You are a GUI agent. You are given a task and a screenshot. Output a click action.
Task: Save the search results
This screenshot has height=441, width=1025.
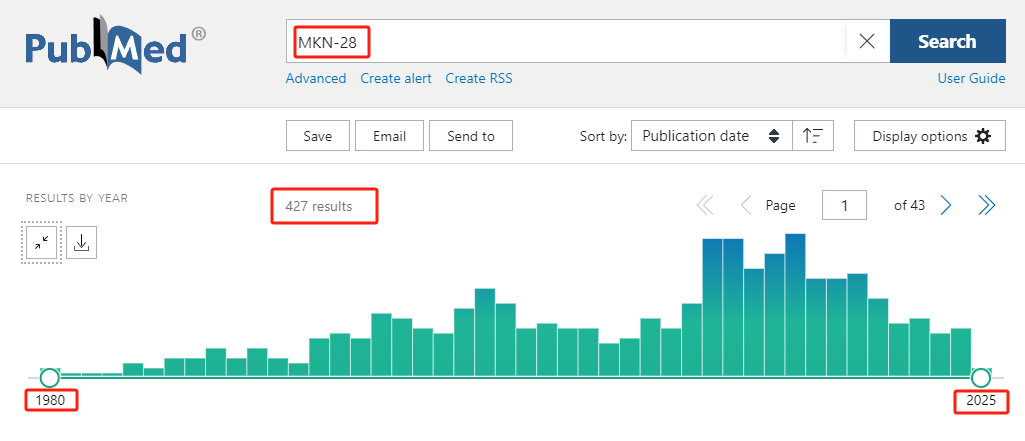point(318,136)
